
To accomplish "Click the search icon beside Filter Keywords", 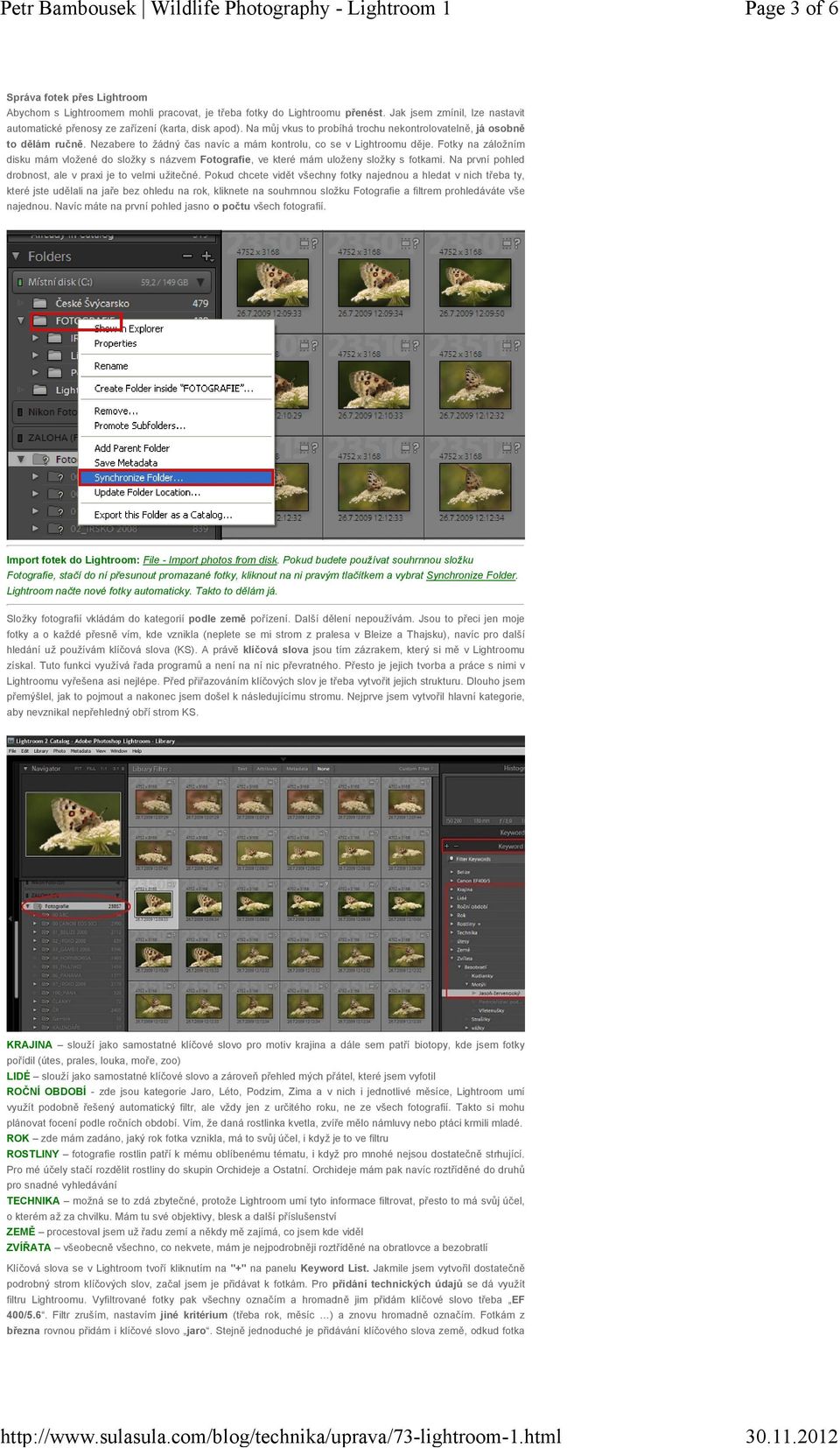I will pos(451,859).
